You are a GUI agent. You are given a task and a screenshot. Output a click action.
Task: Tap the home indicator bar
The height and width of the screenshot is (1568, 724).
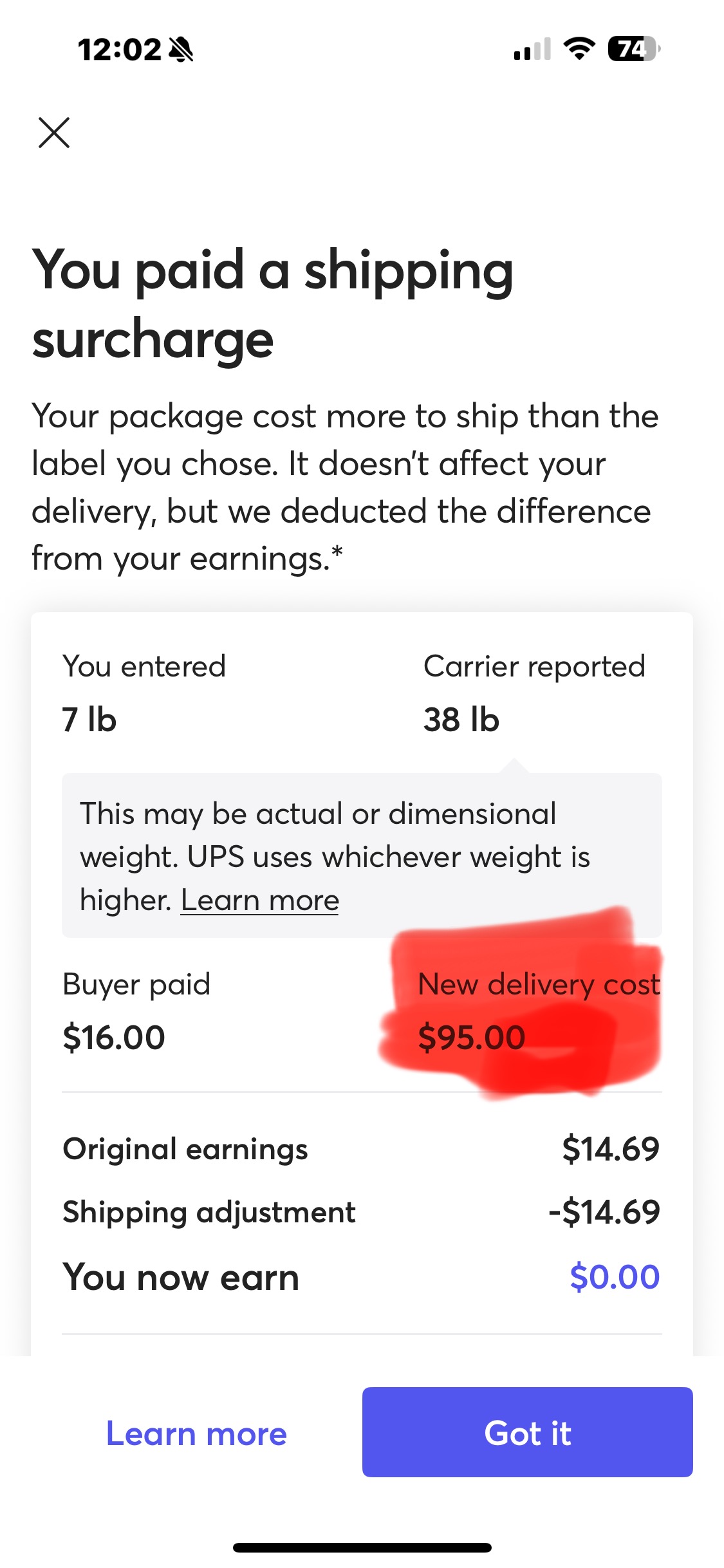(x=362, y=1548)
